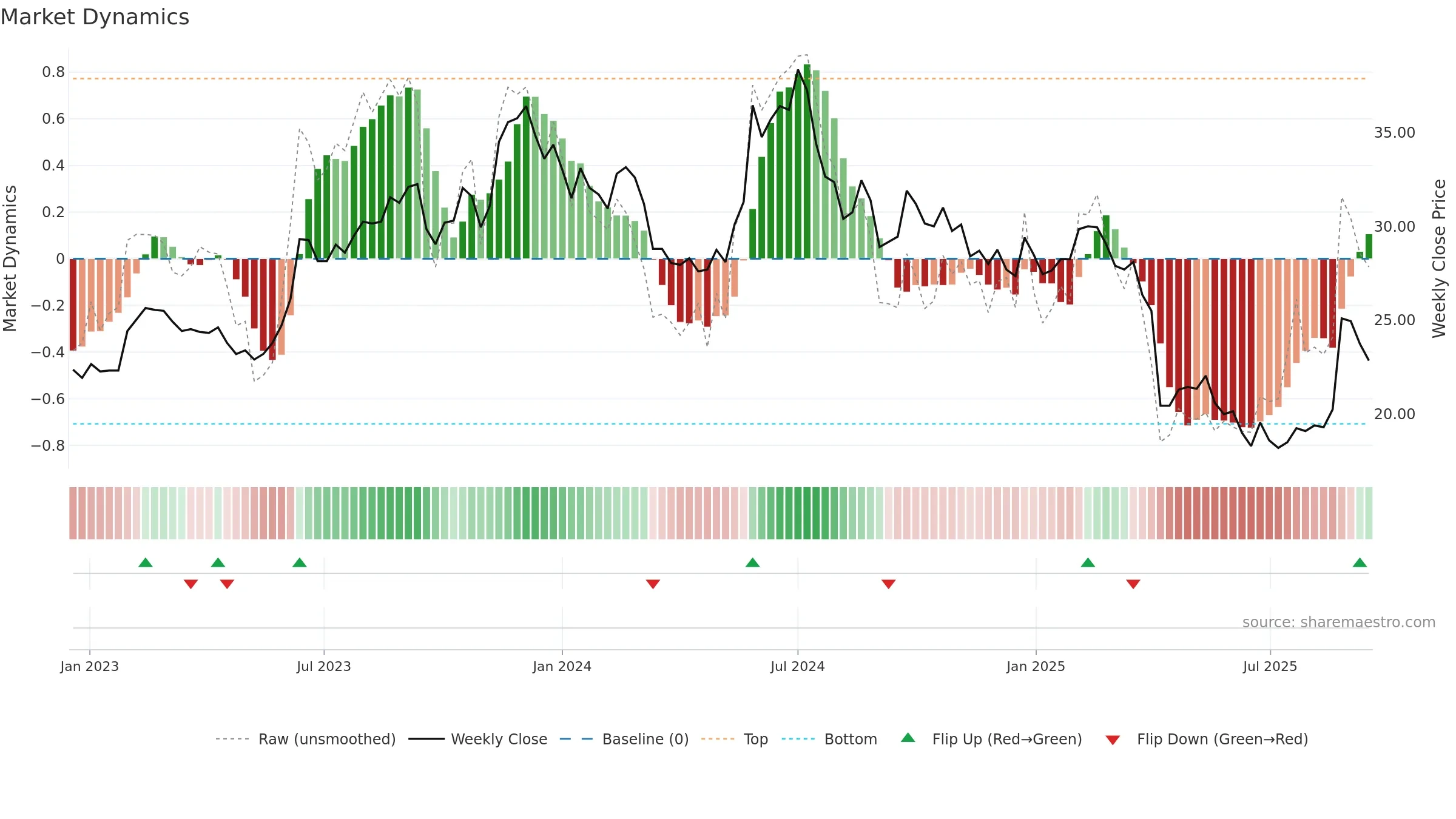Viewport: 1456px width, 819px height.
Task: Click the 0.8 y-axis tick label
Action: tap(53, 72)
